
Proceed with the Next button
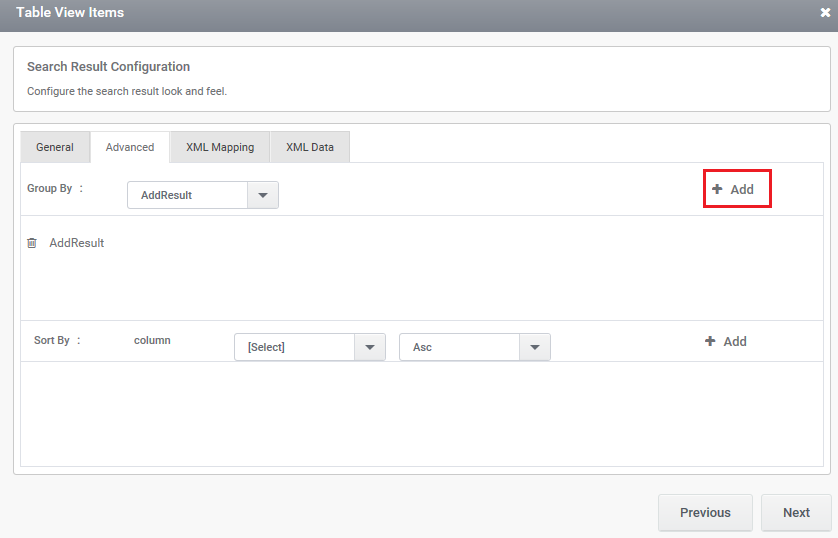[796, 512]
